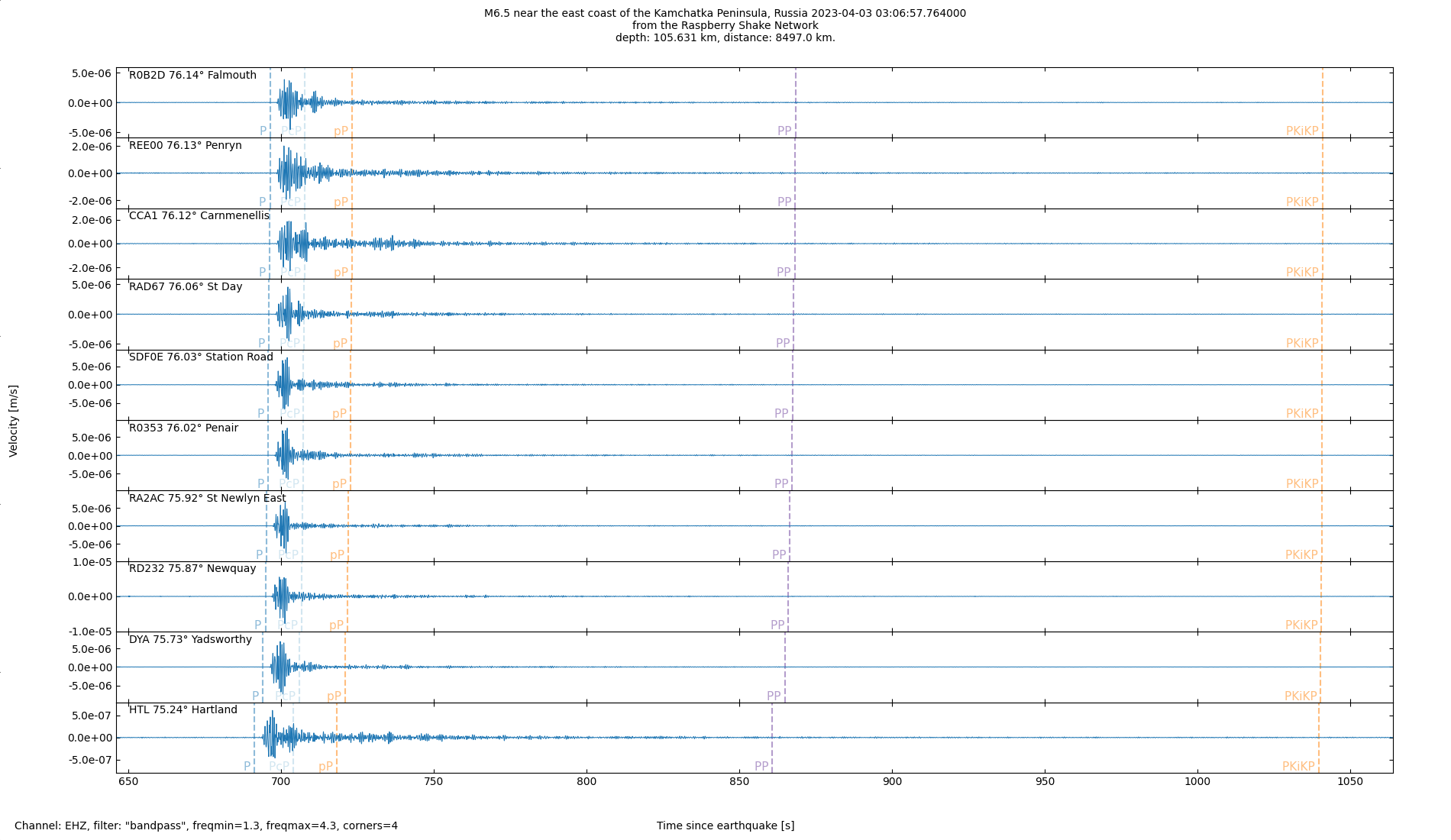This screenshot has height=840, width=1451.
Task: Select the 1.0e-05 tick in Newquay row
Action: pos(92,562)
